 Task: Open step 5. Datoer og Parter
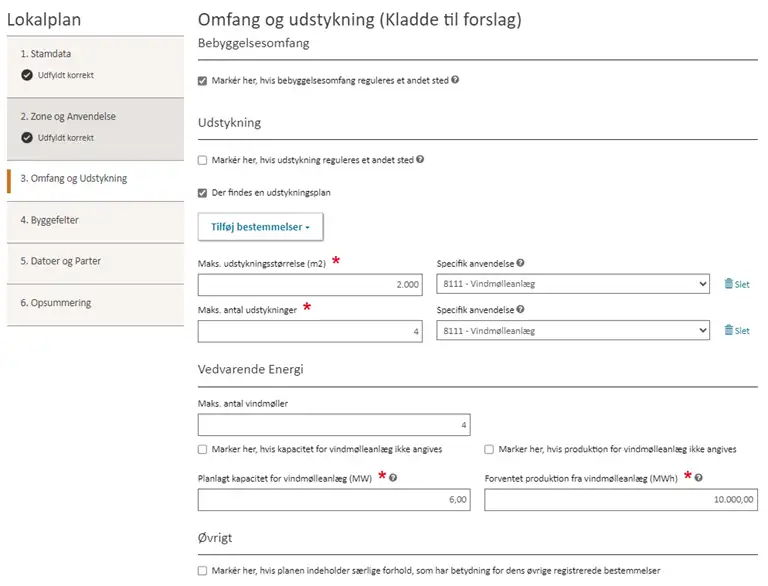pos(96,262)
